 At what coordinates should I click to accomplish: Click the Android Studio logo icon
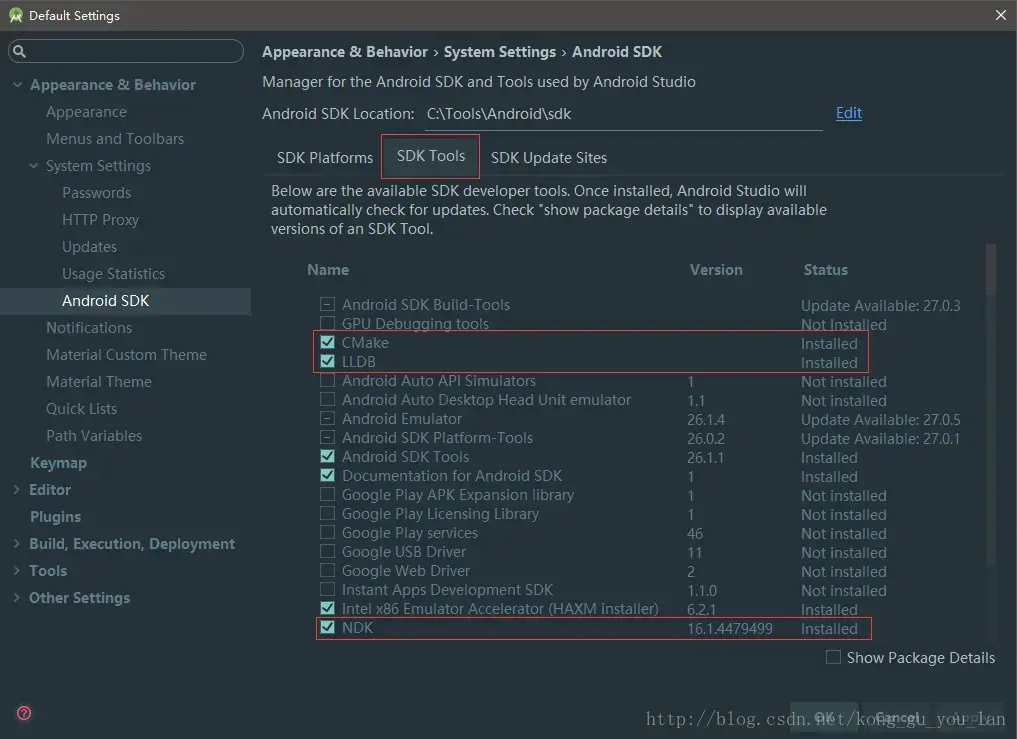tap(16, 15)
